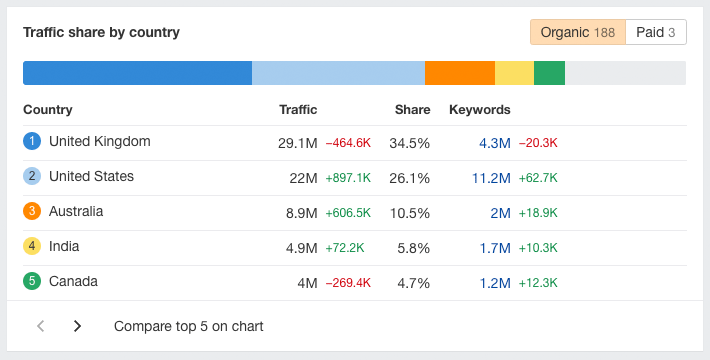The image size is (710, 360).
Task: Click the 29.1M traffic value
Action: (x=297, y=143)
